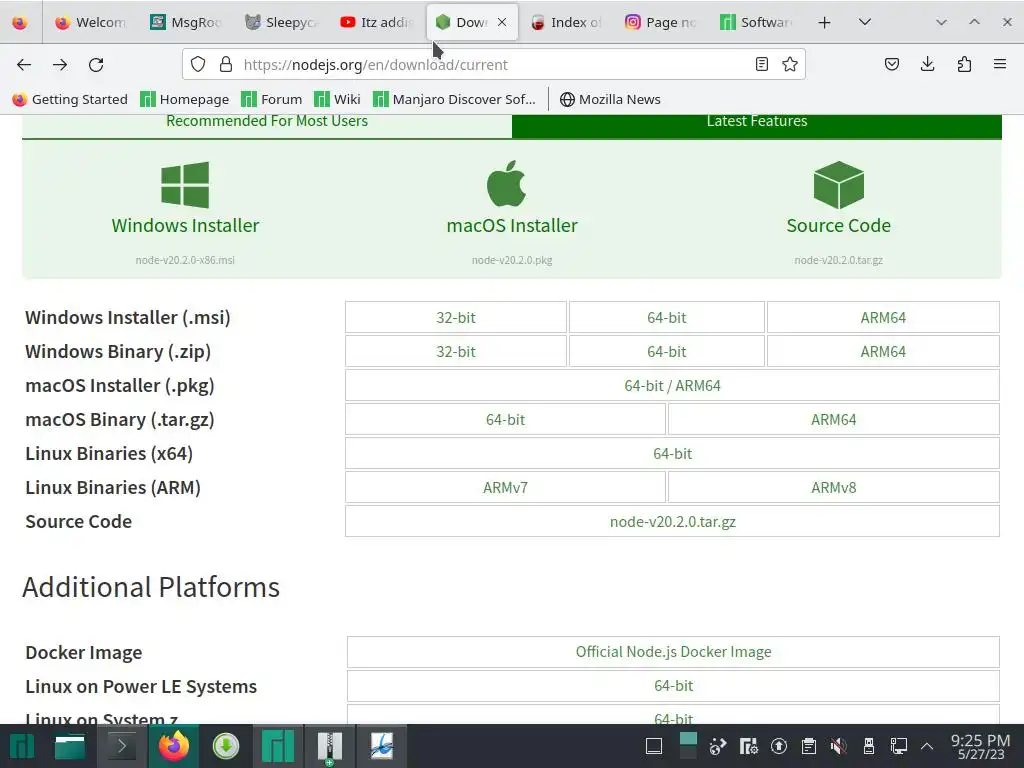Close the Download nodejs tab
1024x768 pixels.
coord(502,22)
